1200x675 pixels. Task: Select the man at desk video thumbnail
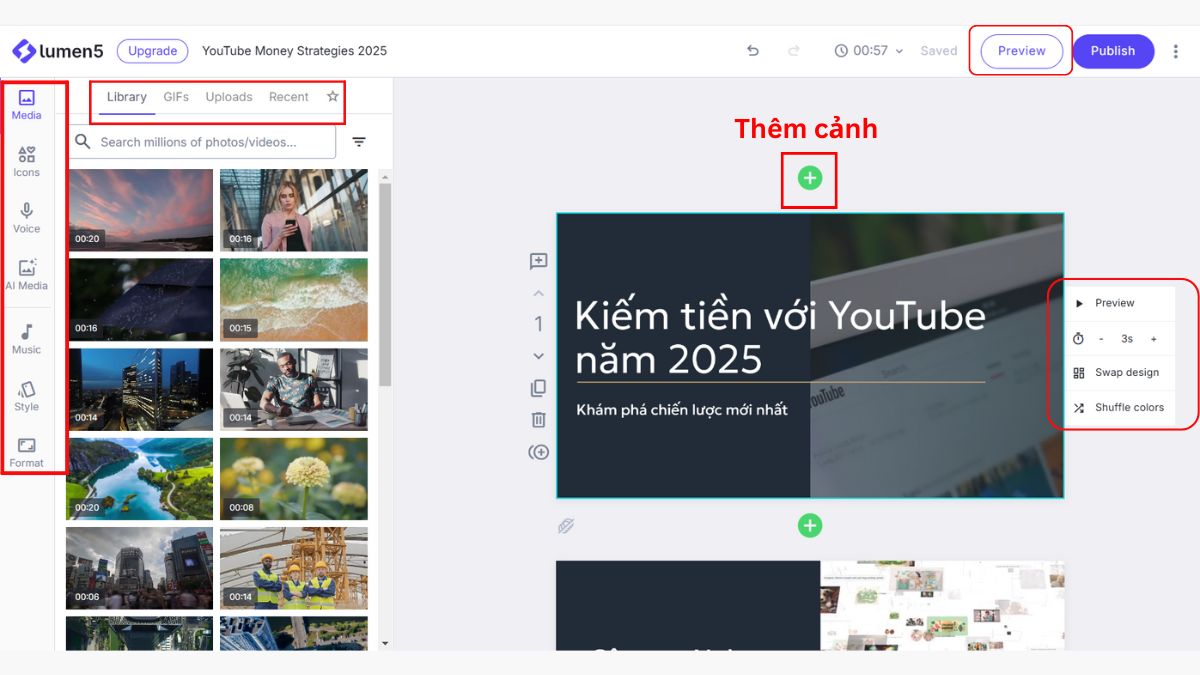[x=294, y=389]
